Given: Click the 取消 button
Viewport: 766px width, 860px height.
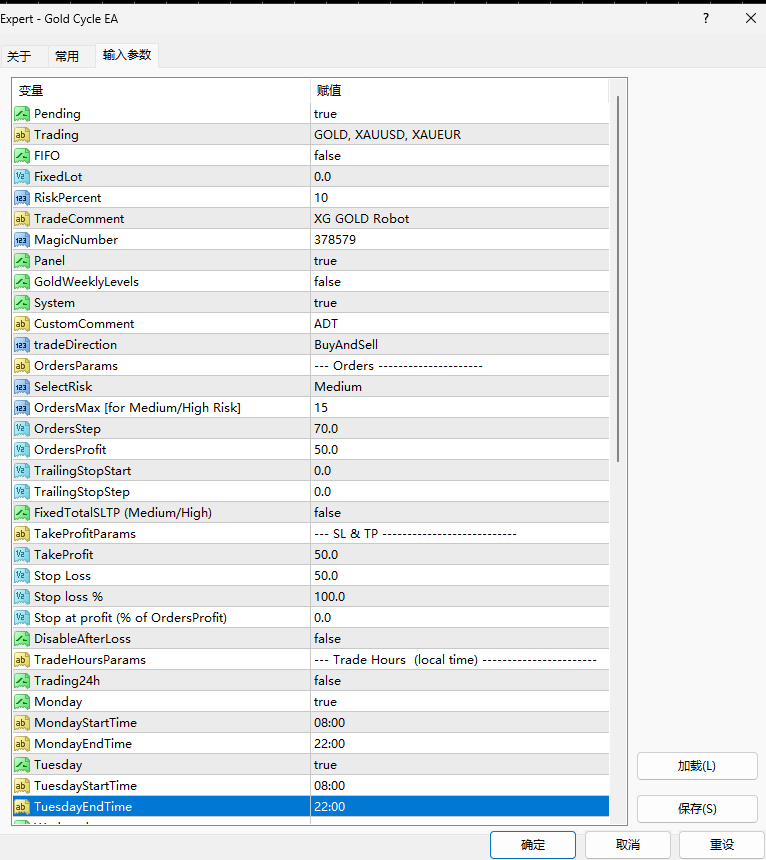Looking at the screenshot, I should click(x=628, y=845).
